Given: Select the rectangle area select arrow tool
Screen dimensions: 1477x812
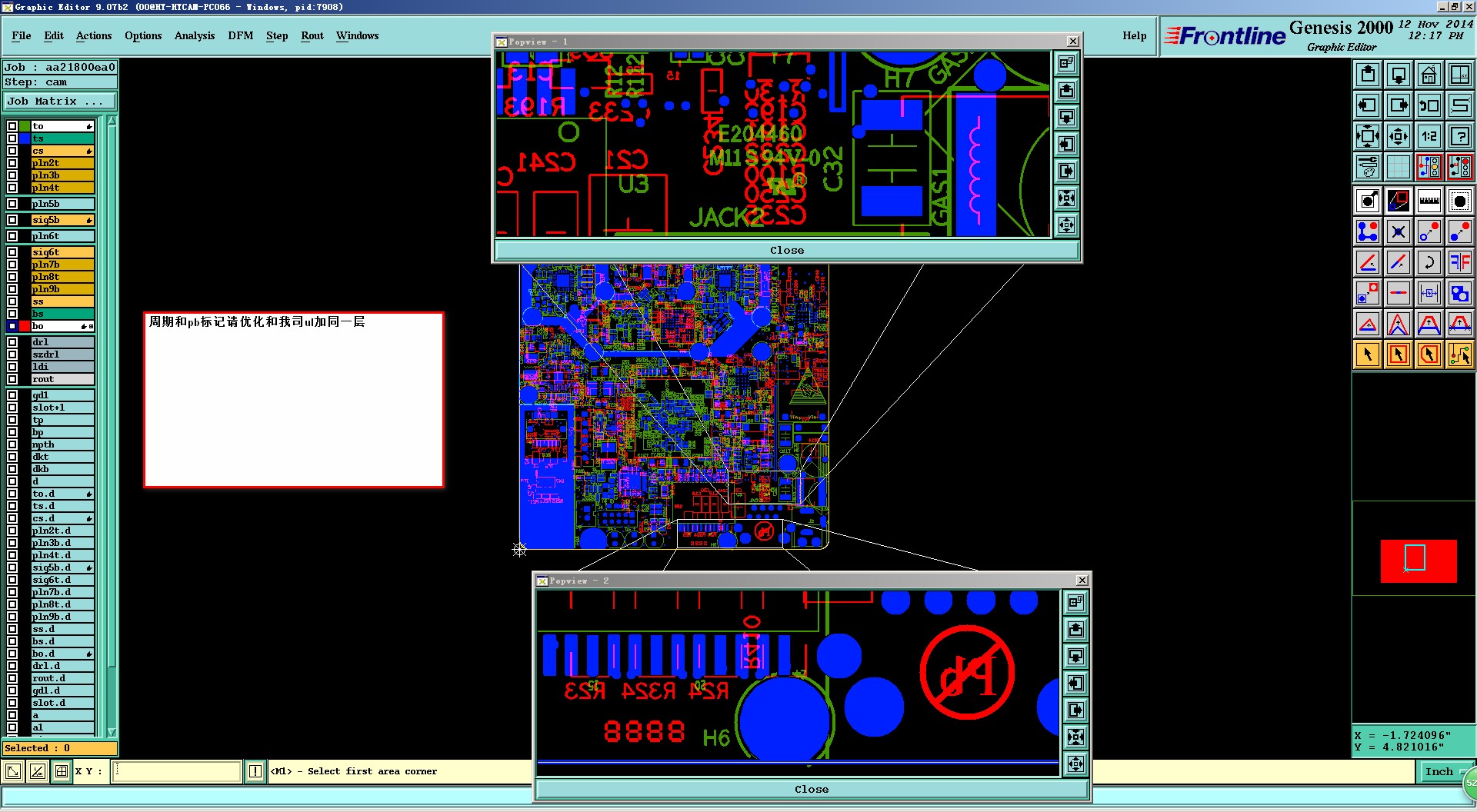Looking at the screenshot, I should point(1399,354).
